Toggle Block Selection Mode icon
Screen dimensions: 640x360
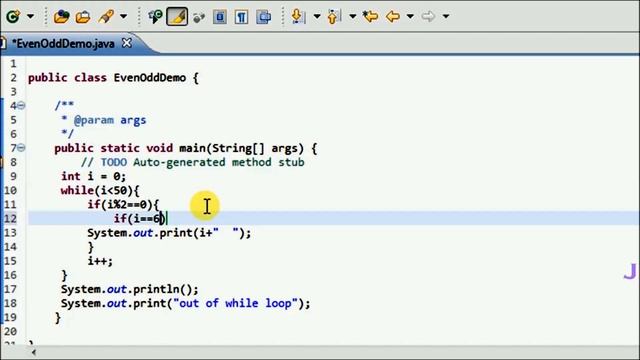coord(220,17)
